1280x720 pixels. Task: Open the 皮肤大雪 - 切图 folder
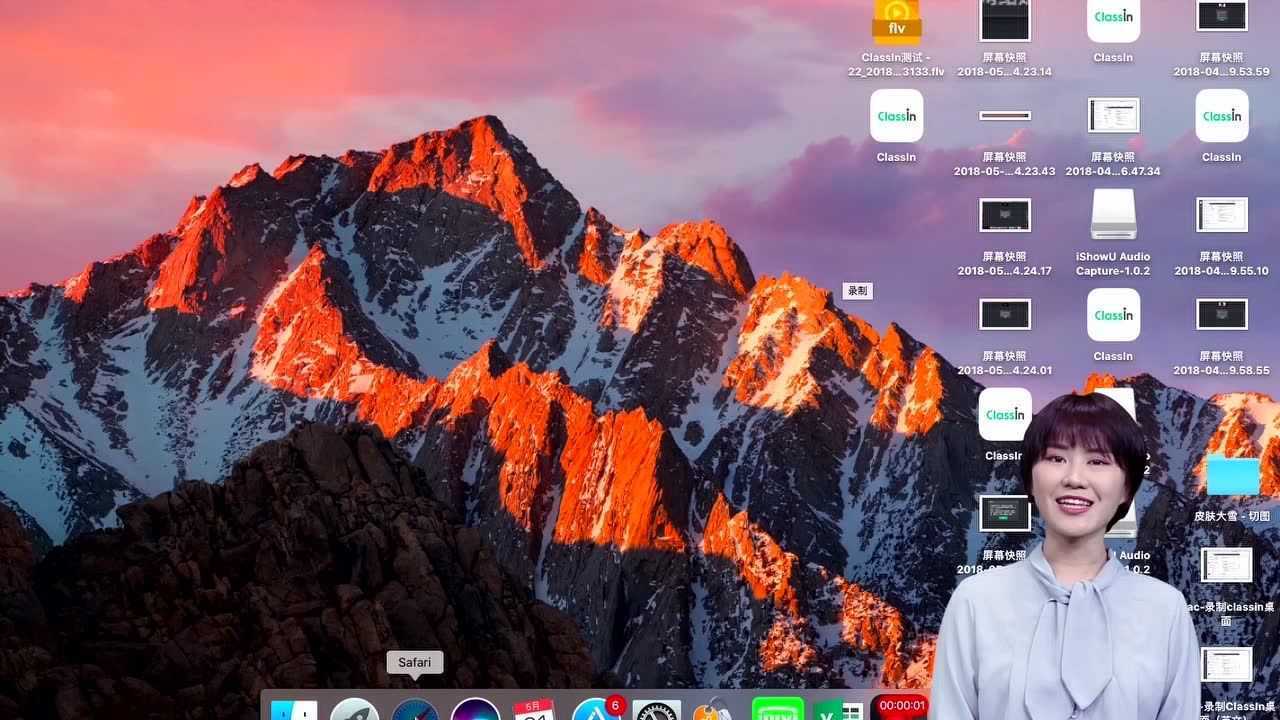coord(1233,476)
